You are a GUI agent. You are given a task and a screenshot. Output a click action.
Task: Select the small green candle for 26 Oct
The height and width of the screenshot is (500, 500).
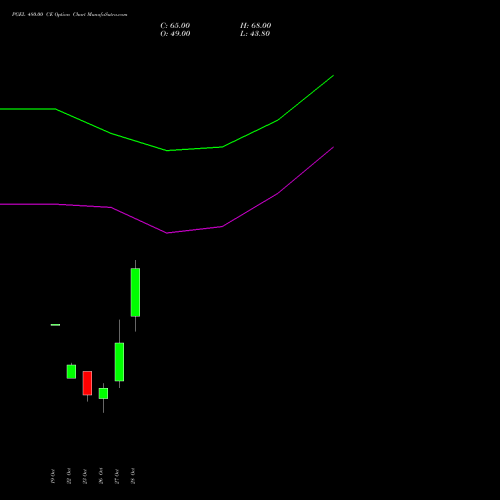coord(103,393)
